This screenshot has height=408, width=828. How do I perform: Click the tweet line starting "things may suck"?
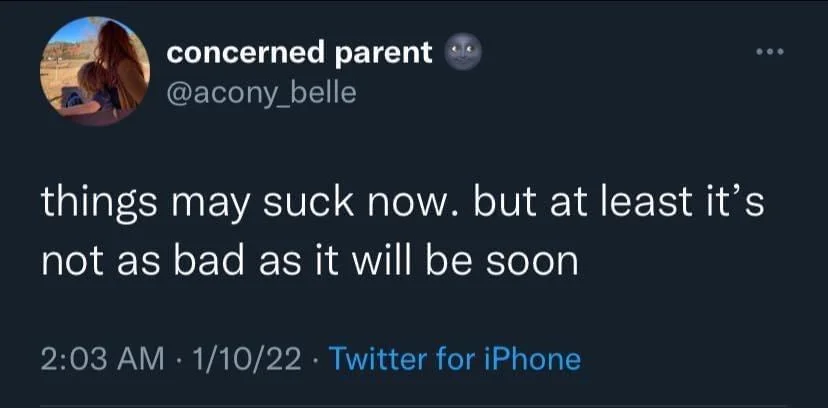pyautogui.click(x=402, y=203)
